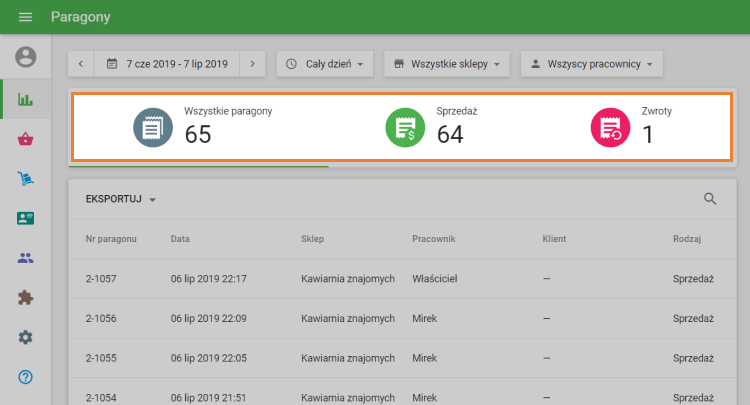Open the employee ID card section

[x=25, y=219]
